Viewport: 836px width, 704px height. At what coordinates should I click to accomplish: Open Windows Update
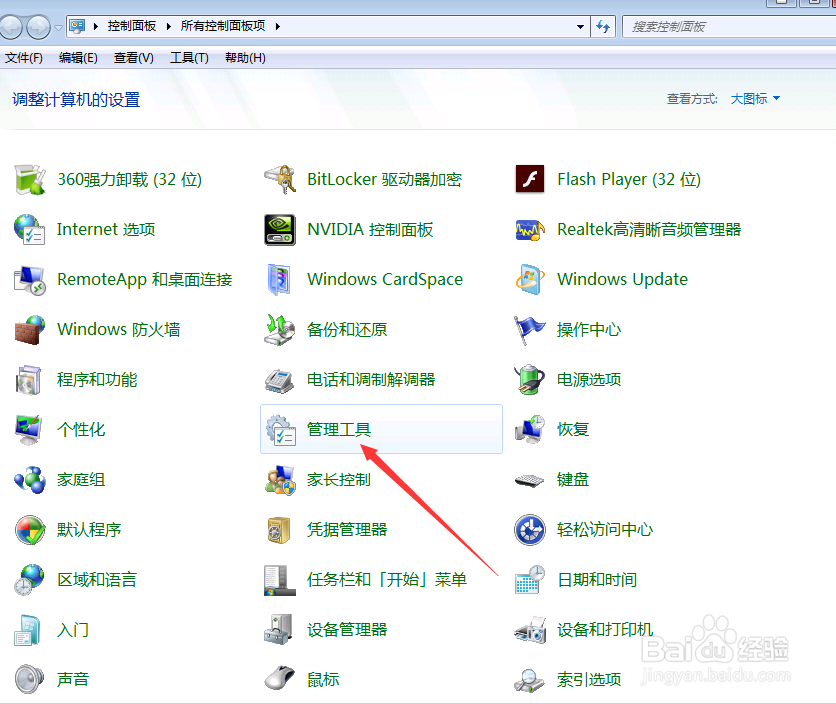622,279
